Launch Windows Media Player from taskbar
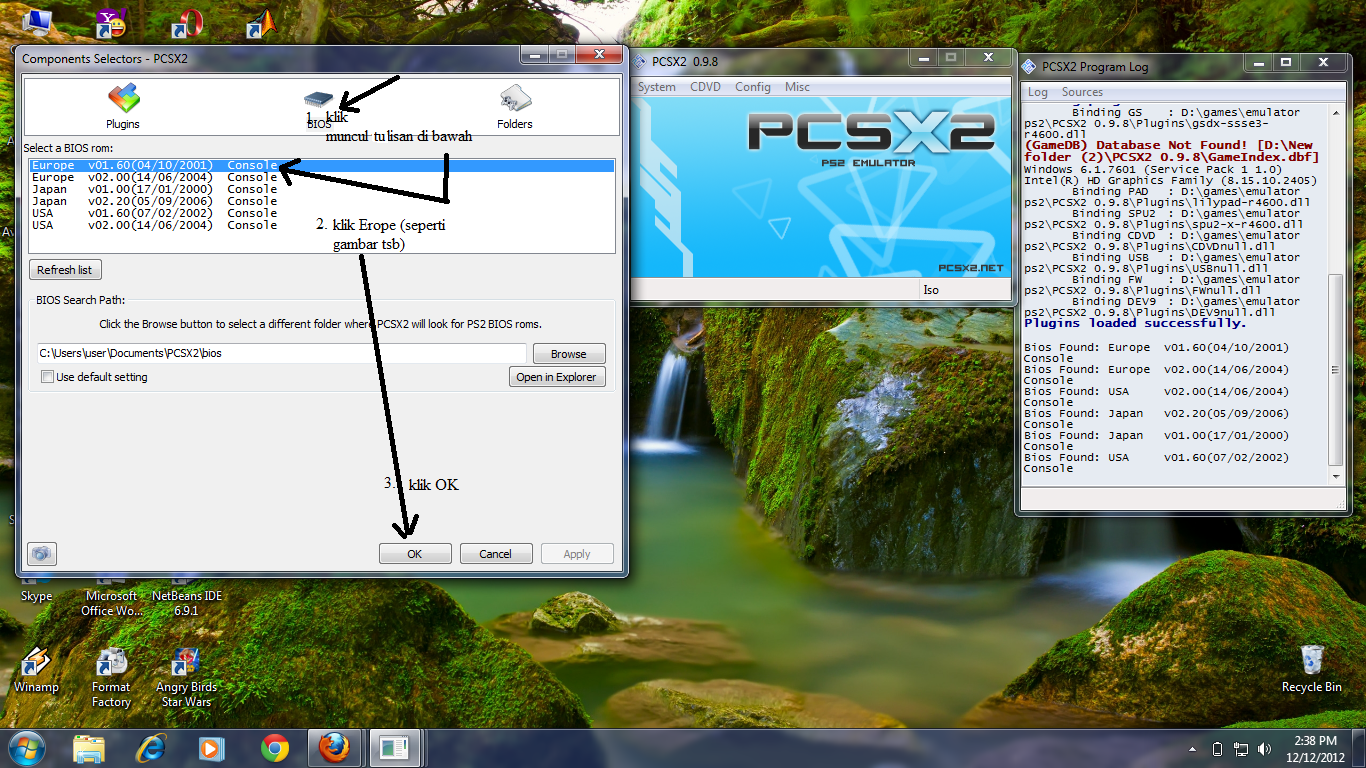The width and height of the screenshot is (1366, 768). pyautogui.click(x=211, y=748)
